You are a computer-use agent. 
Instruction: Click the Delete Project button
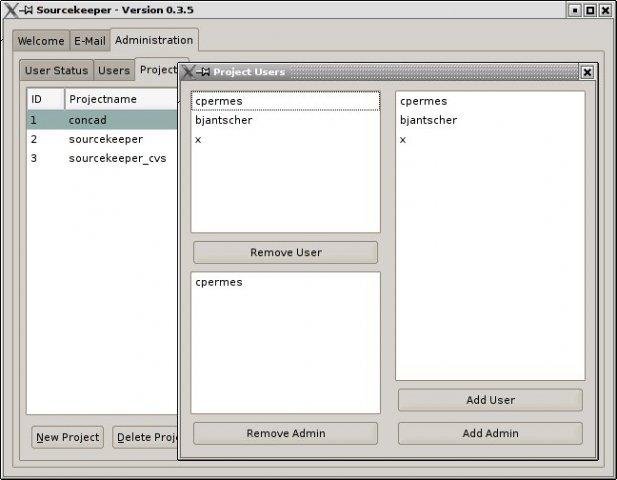pyautogui.click(x=145, y=437)
